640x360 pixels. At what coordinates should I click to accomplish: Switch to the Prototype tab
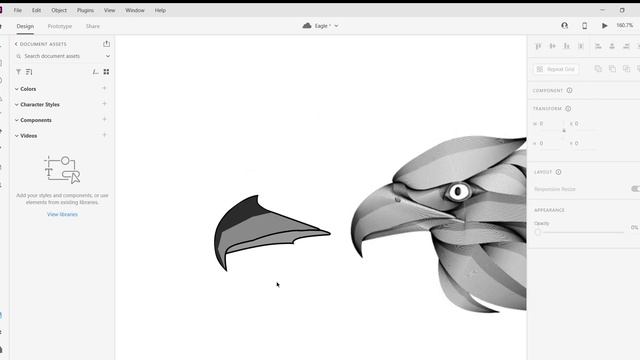point(60,26)
